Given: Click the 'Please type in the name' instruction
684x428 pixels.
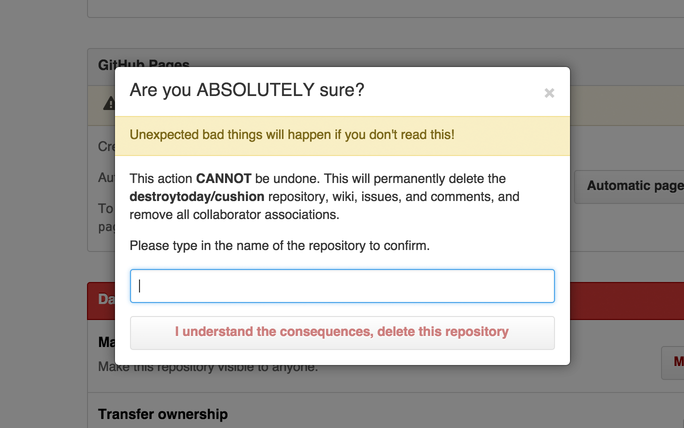Looking at the screenshot, I should (279, 246).
